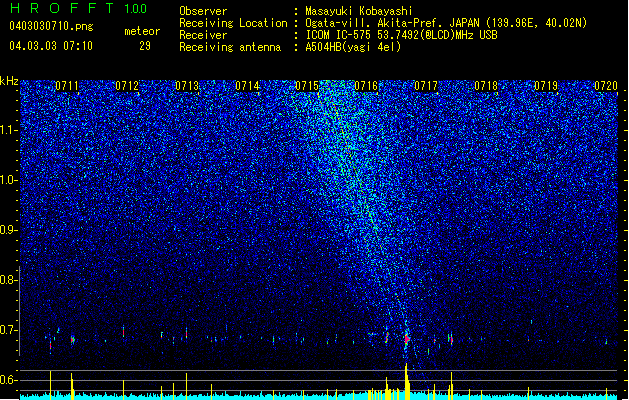
Task: Click the ICOM IC-575 53.7492 MHz USB text
Action: 402,35
